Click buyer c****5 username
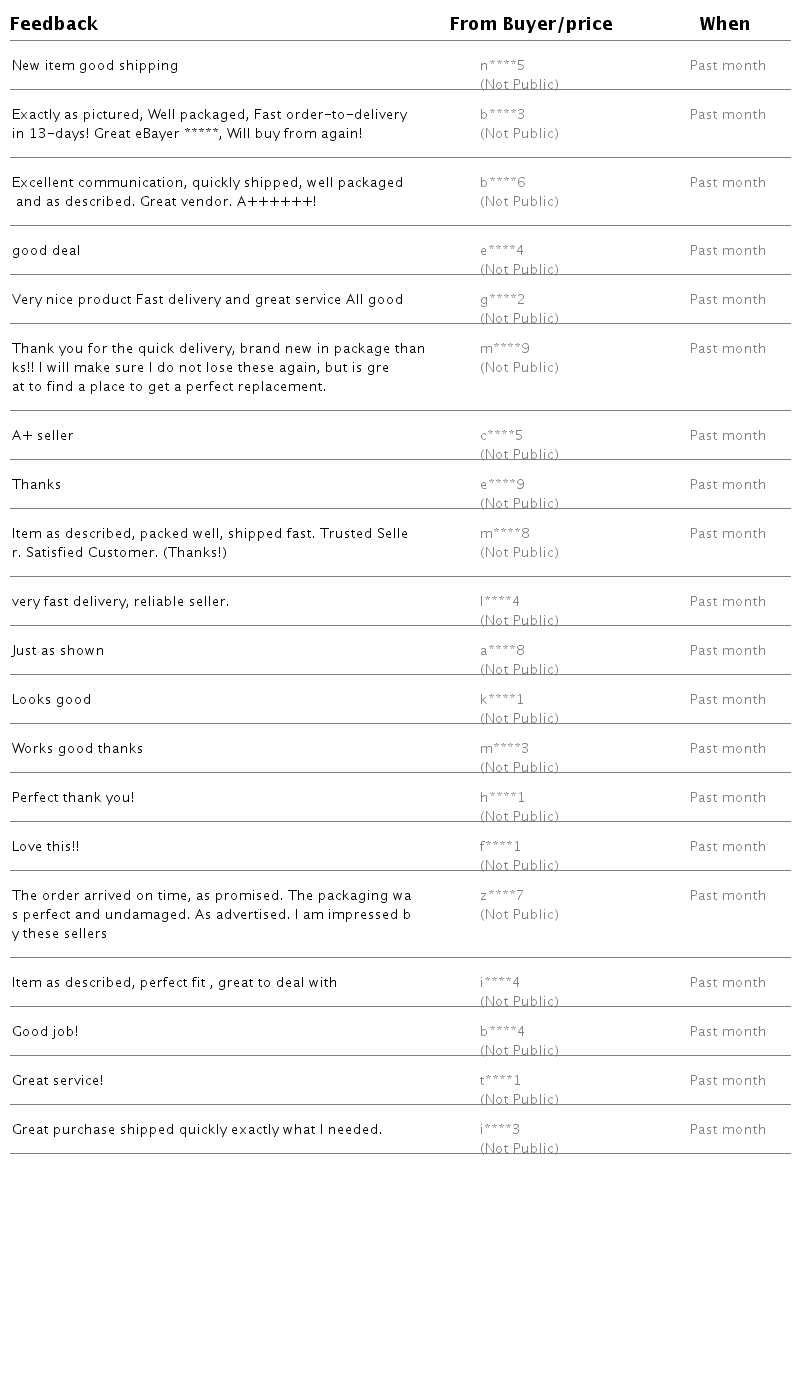 click(x=501, y=436)
